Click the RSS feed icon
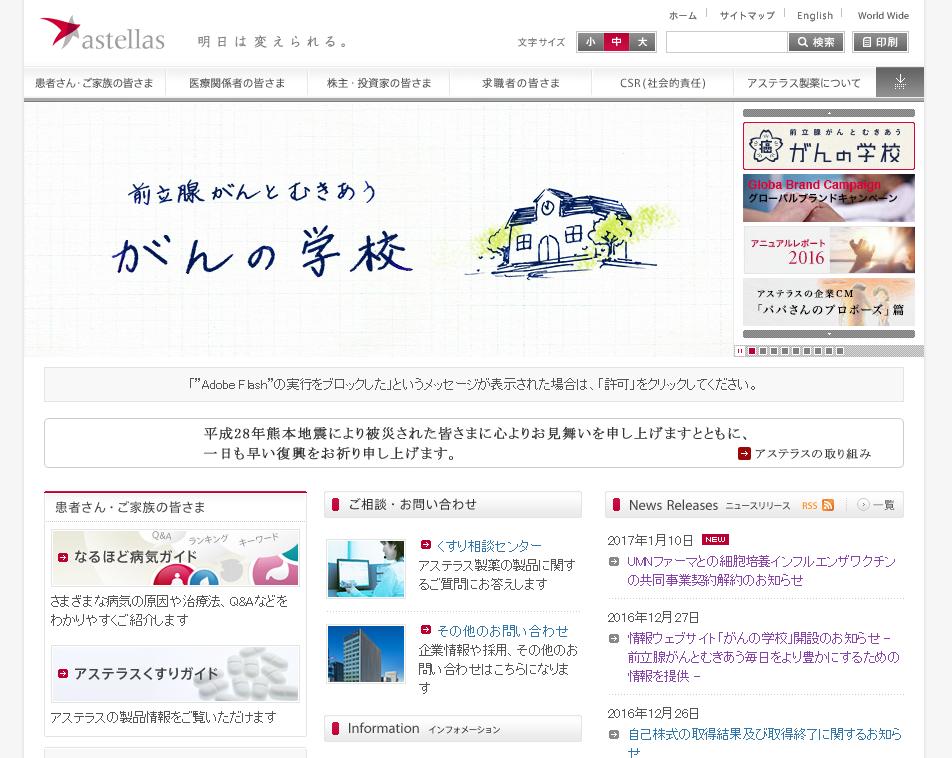The height and width of the screenshot is (758, 952). (x=828, y=505)
